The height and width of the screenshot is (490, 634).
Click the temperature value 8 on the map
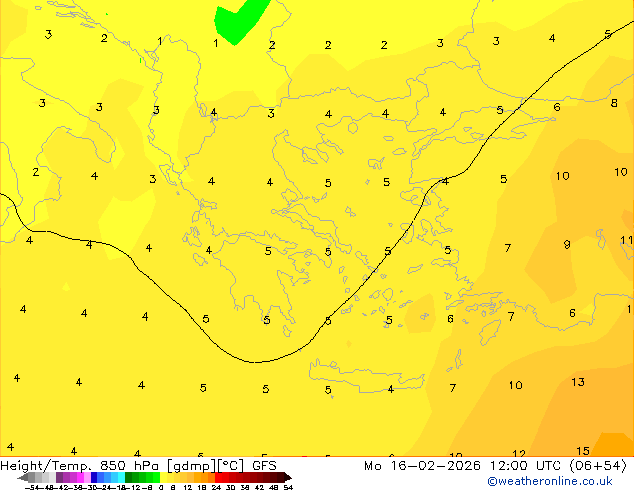point(614,103)
